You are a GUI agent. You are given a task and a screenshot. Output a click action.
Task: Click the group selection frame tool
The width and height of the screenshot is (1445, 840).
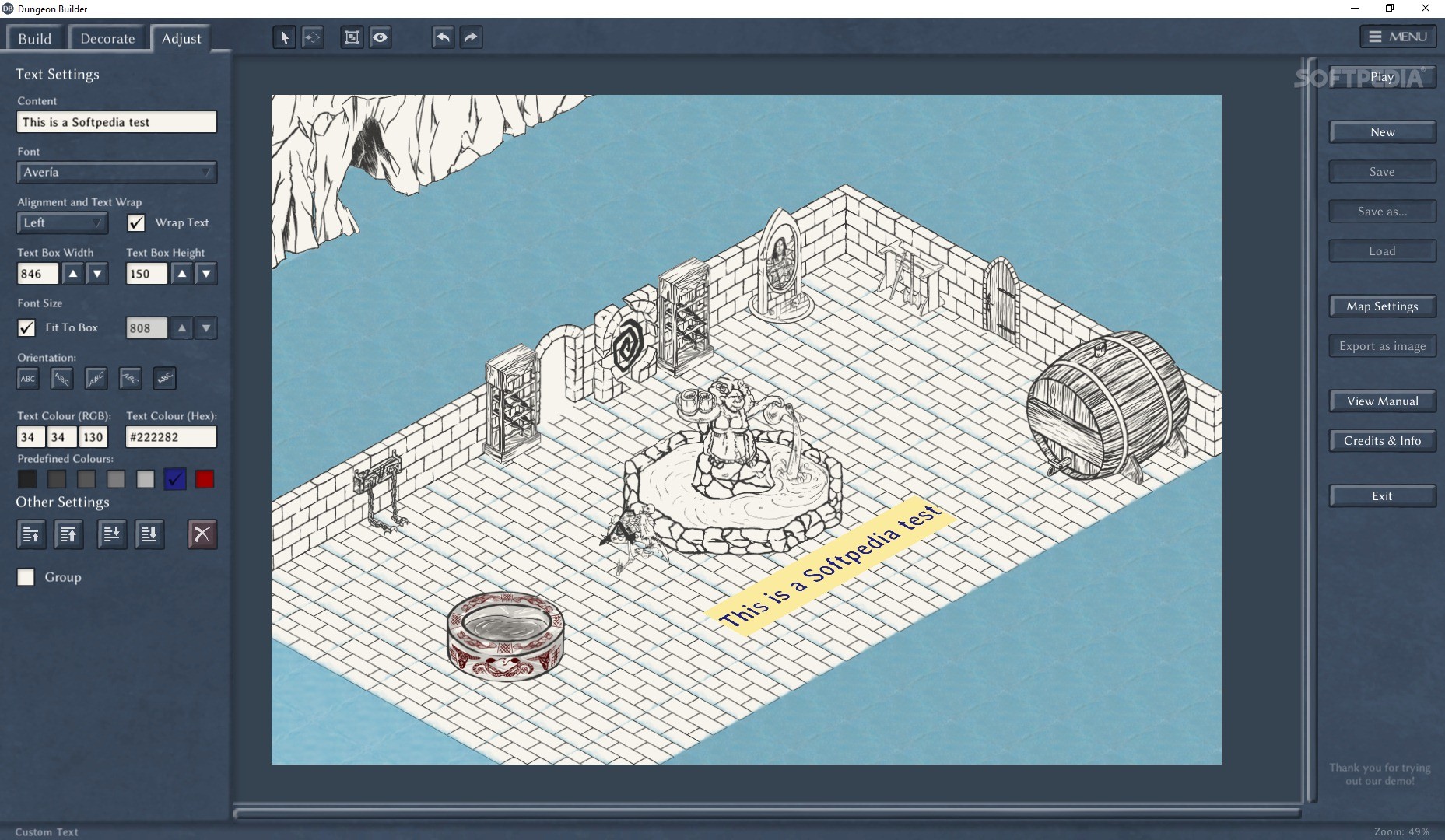pos(352,37)
